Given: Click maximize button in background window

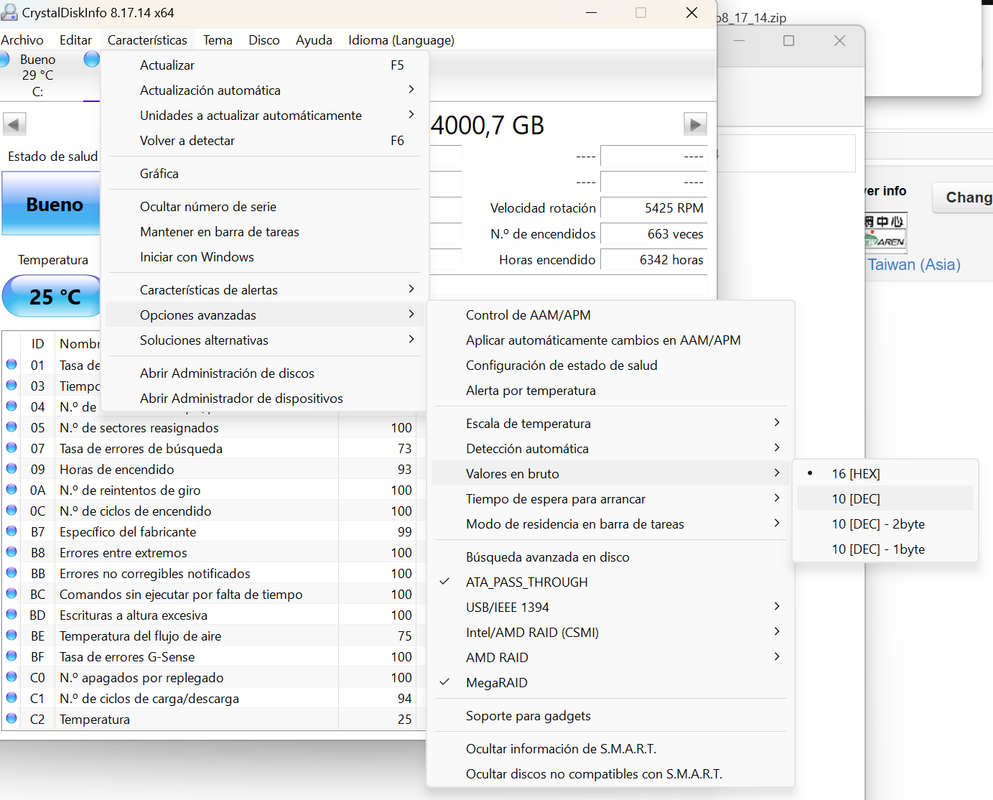Looking at the screenshot, I should tap(788, 41).
